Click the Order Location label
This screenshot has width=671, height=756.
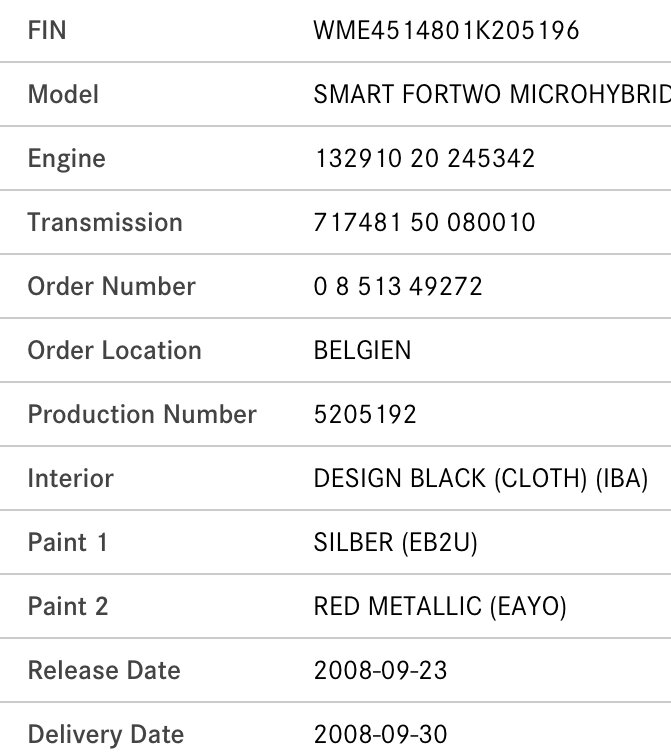pyautogui.click(x=114, y=350)
